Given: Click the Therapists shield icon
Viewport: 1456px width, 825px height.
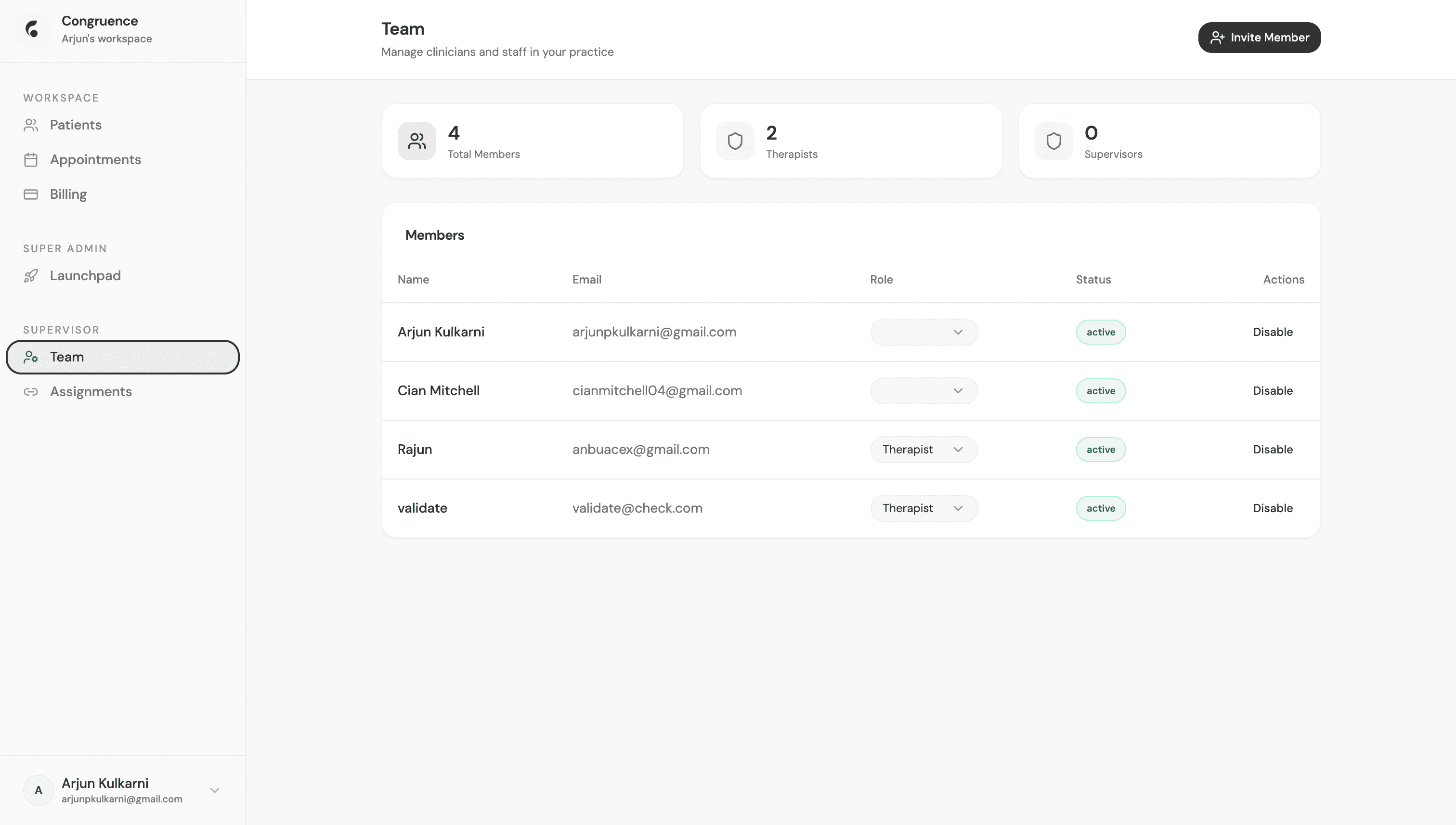Looking at the screenshot, I should [735, 141].
